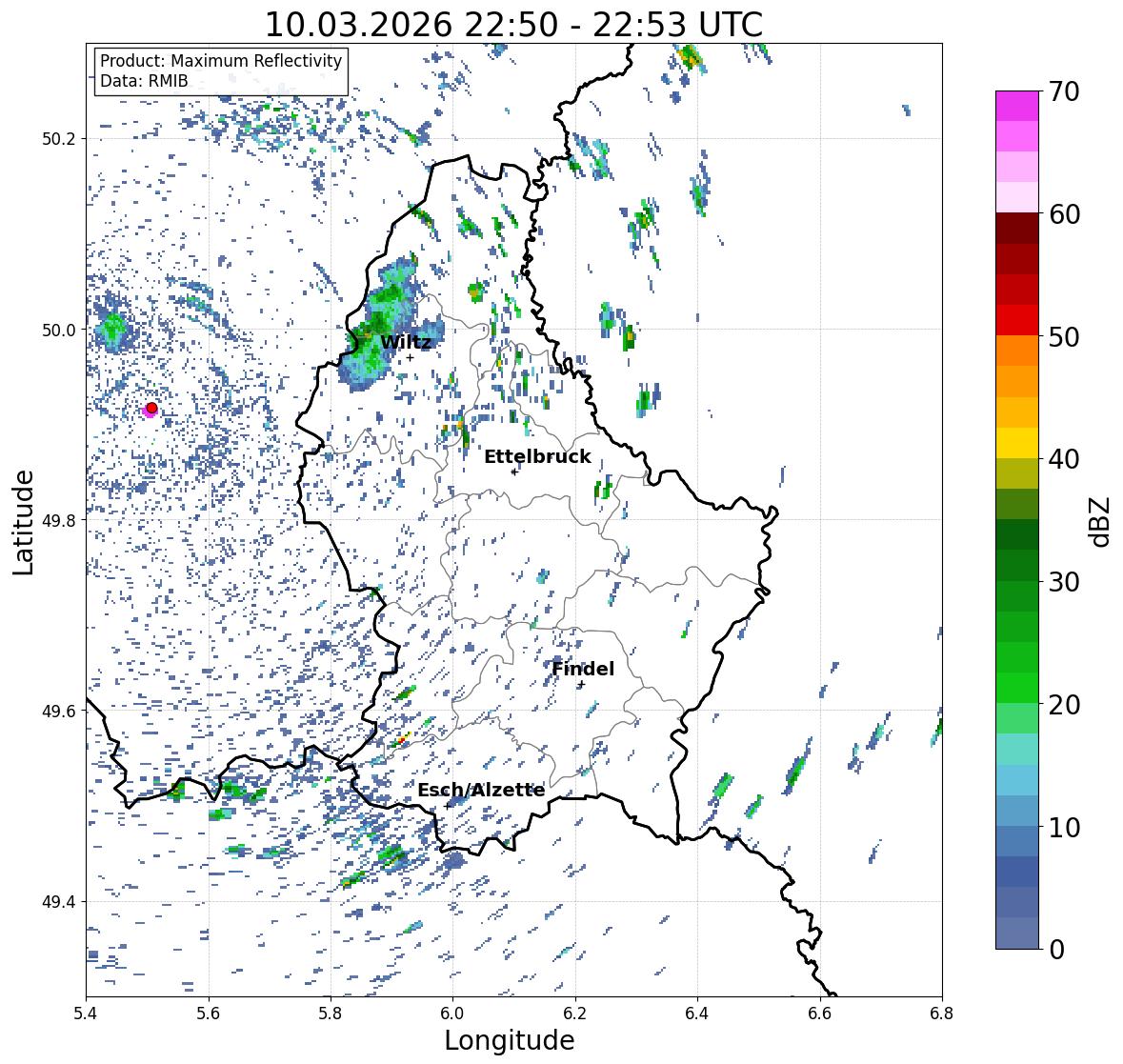This screenshot has width=1123, height=1064.
Task: Click the latitude tick label 49.8
Action: [59, 520]
